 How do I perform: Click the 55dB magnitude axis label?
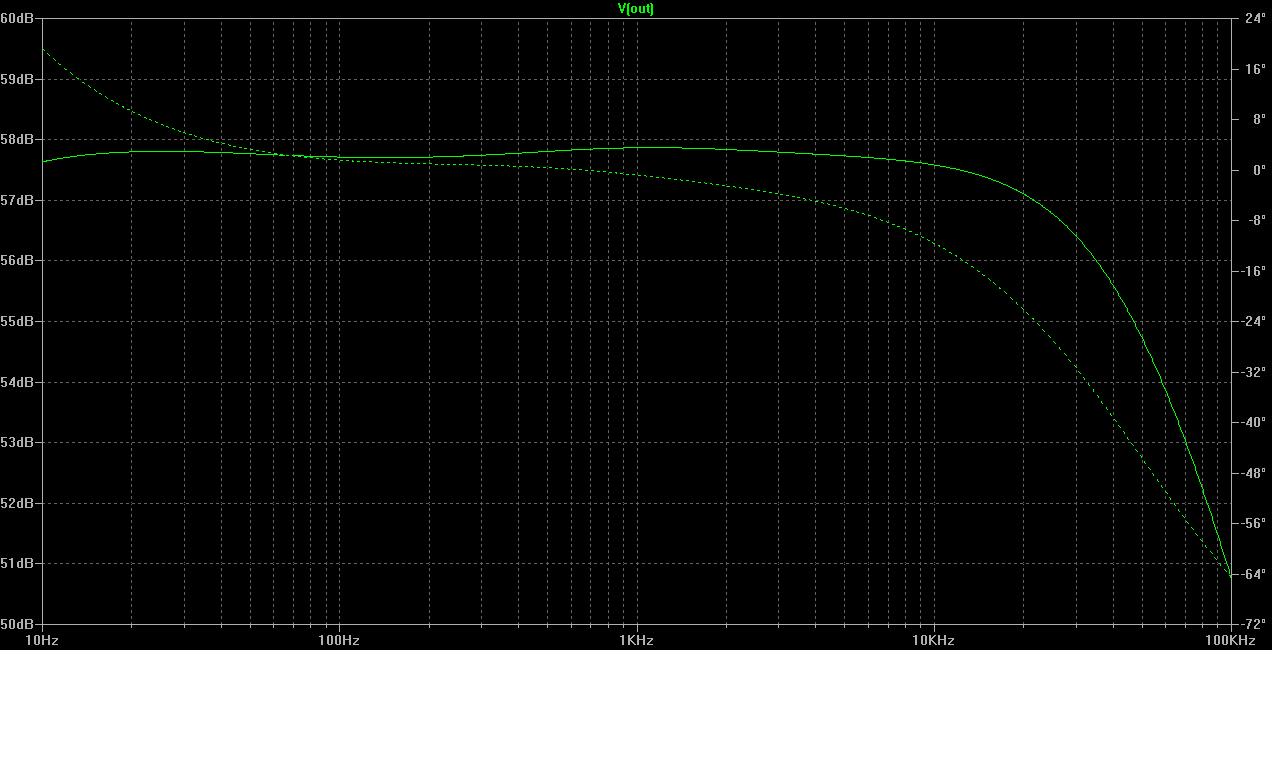point(17,321)
